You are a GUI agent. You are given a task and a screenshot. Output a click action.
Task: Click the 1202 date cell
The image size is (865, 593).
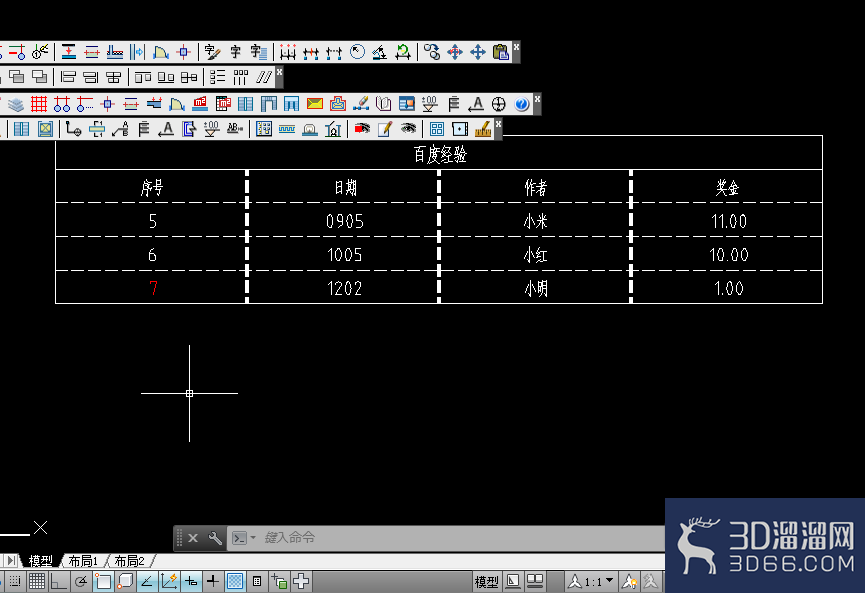[343, 287]
